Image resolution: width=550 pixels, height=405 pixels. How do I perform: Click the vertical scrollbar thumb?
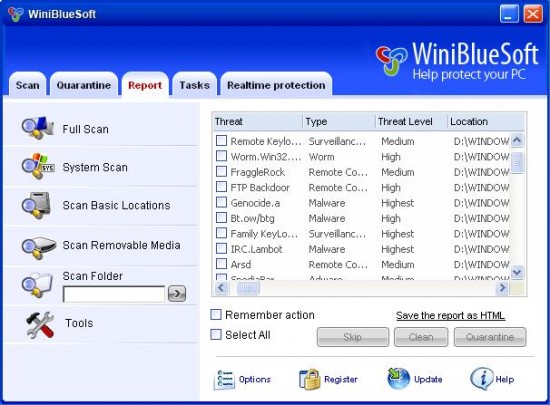pyautogui.click(x=517, y=162)
